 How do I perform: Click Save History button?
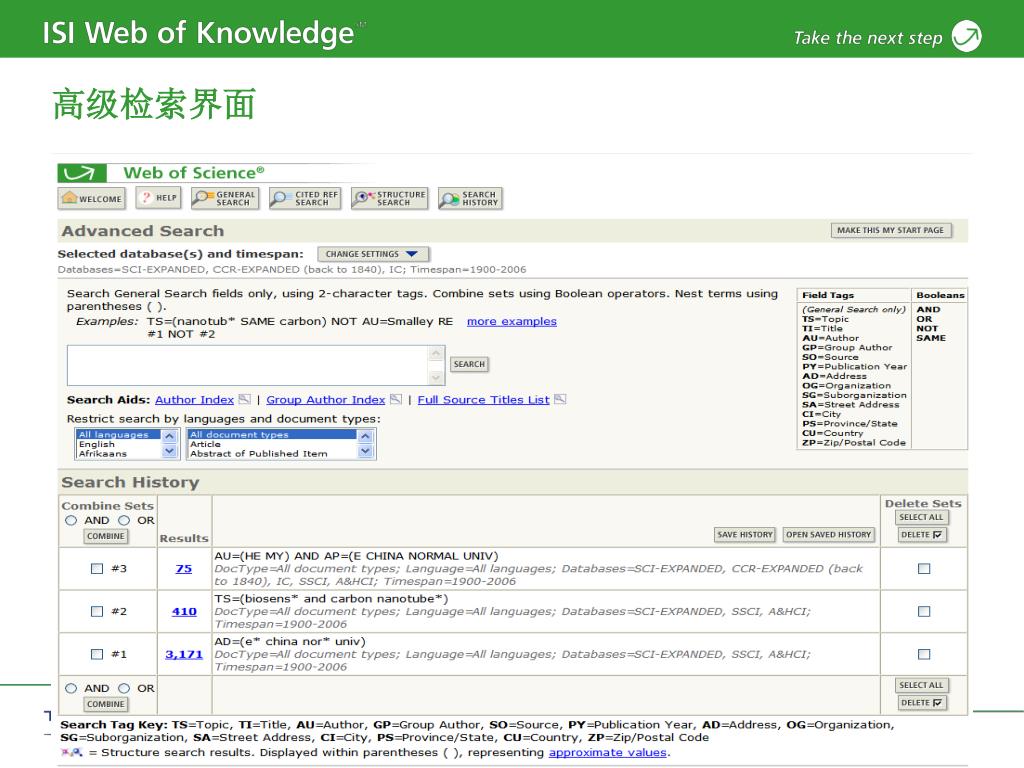point(744,535)
